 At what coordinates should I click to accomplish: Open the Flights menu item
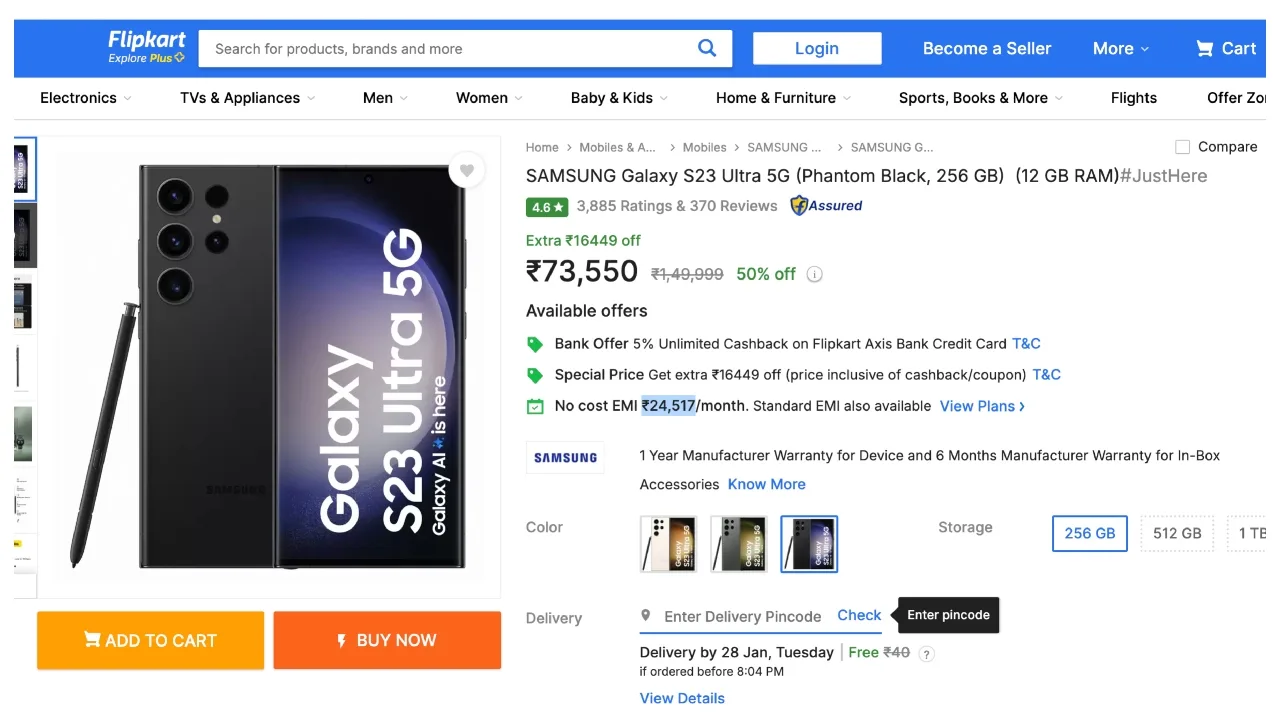coord(1134,98)
